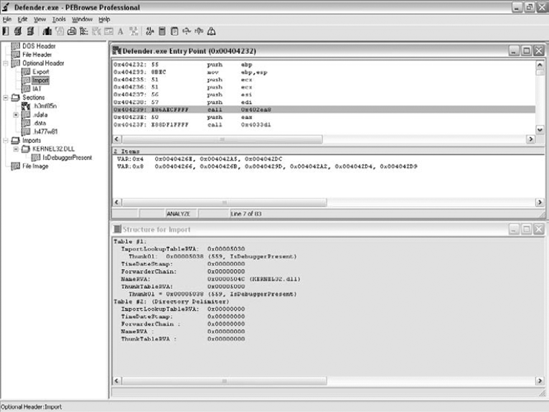The height and width of the screenshot is (412, 549).
Task: Select DOS Header in the tree
Action: point(39,46)
